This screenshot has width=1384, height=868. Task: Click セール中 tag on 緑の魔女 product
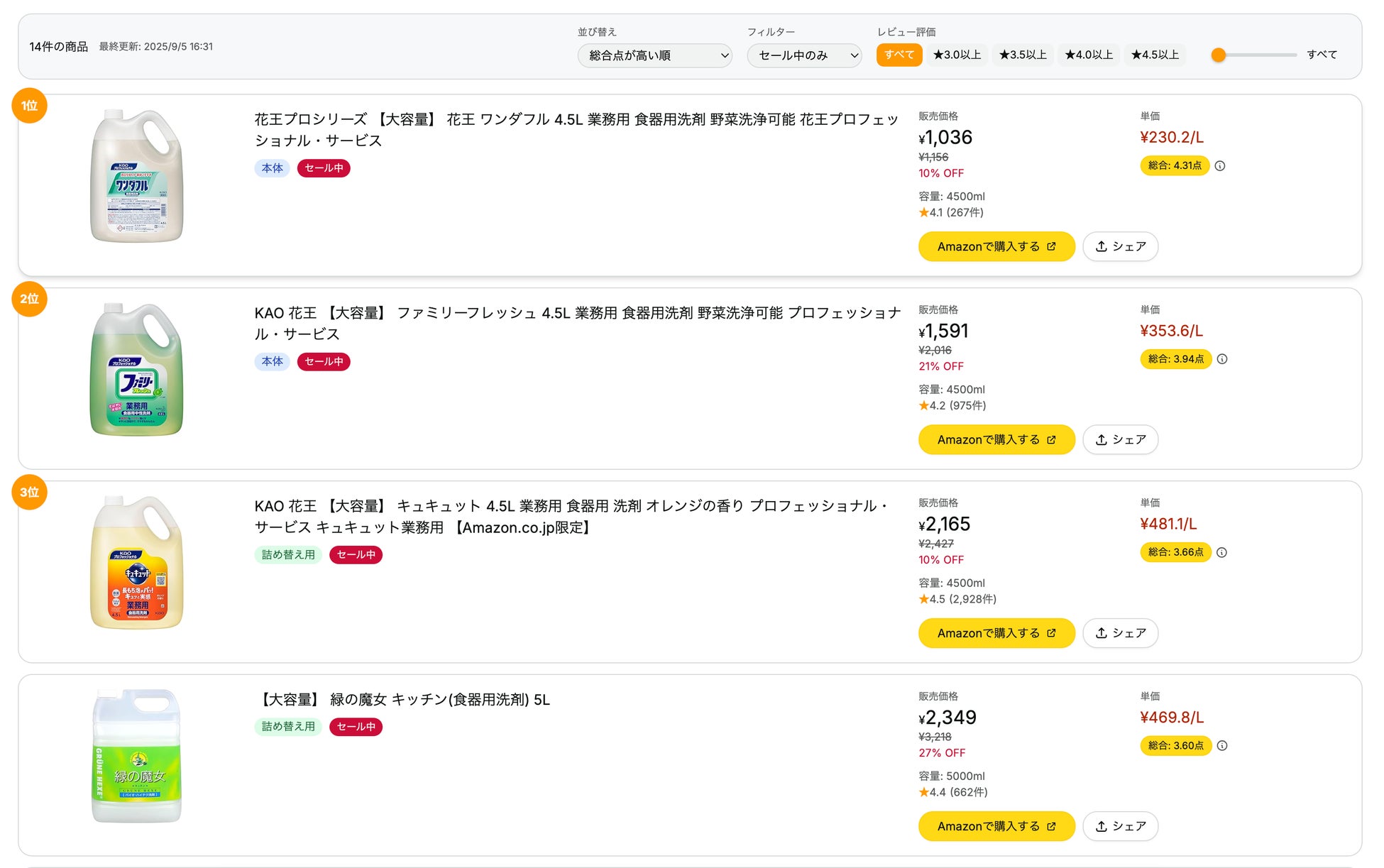pos(356,727)
